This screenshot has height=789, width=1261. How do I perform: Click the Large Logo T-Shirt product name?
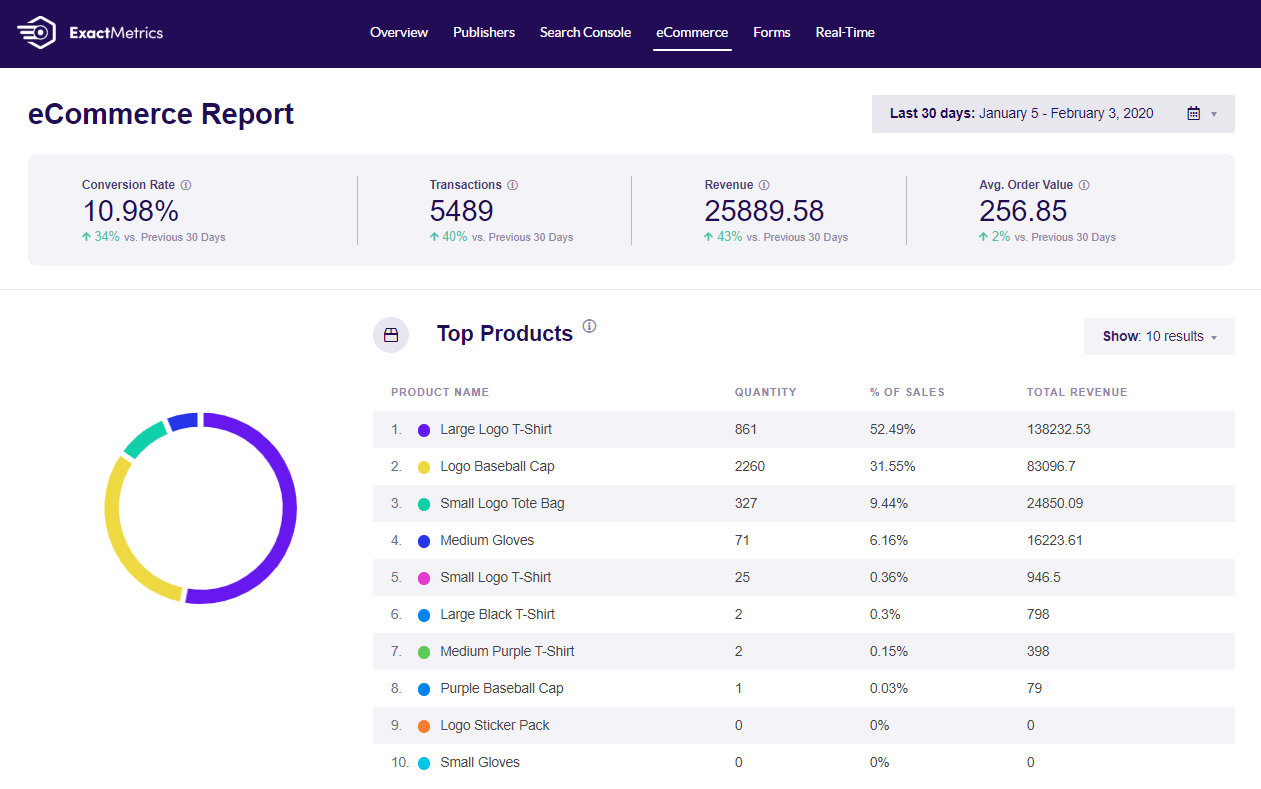pyautogui.click(x=496, y=430)
